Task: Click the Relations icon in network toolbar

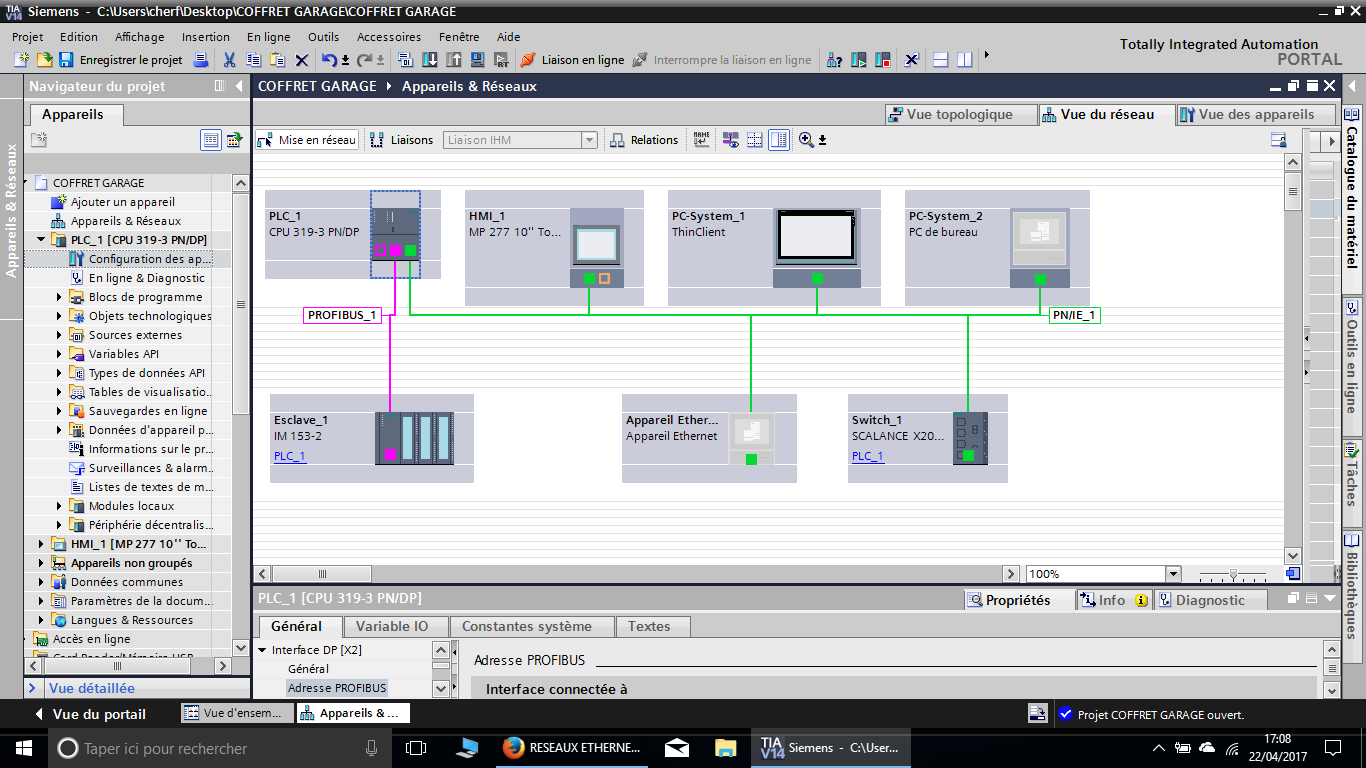Action: click(645, 140)
